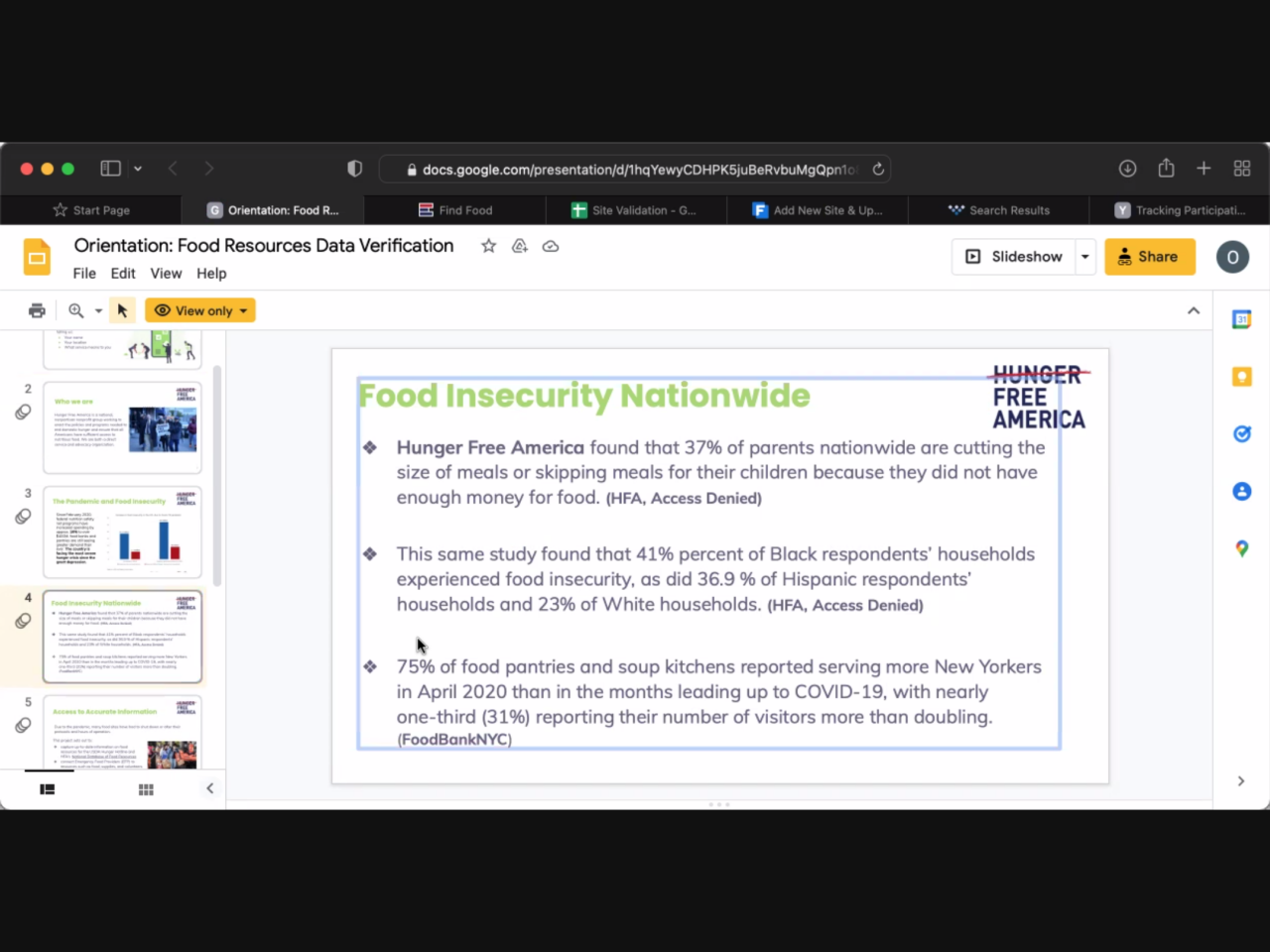Expand the side panel with the right chevron
This screenshot has height=952, width=1270.
click(x=1241, y=781)
